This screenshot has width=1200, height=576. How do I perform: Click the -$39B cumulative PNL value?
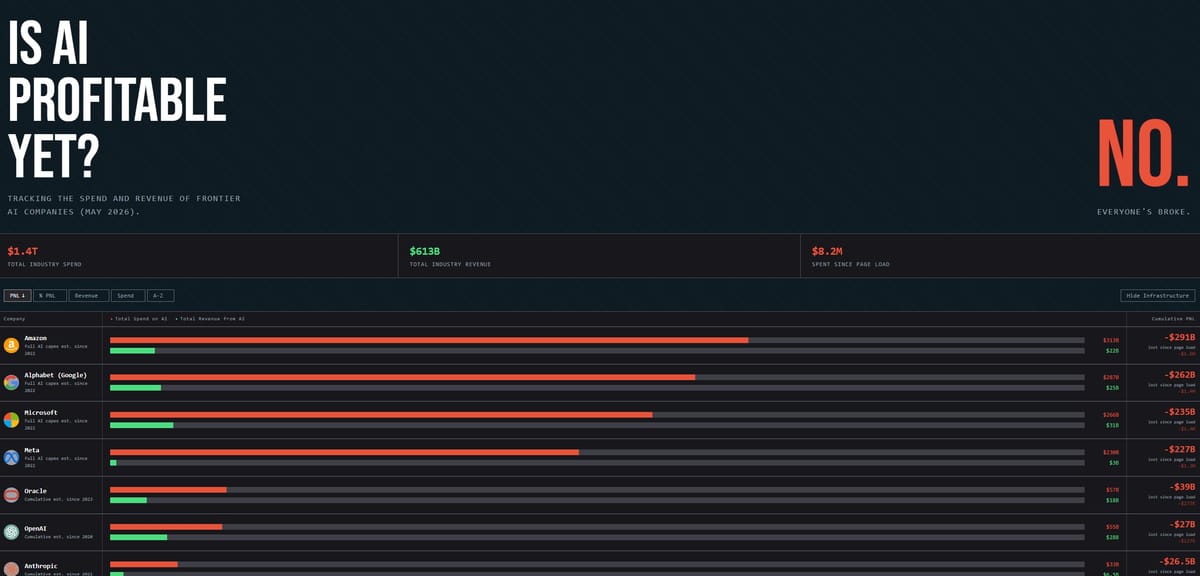pos(1183,487)
